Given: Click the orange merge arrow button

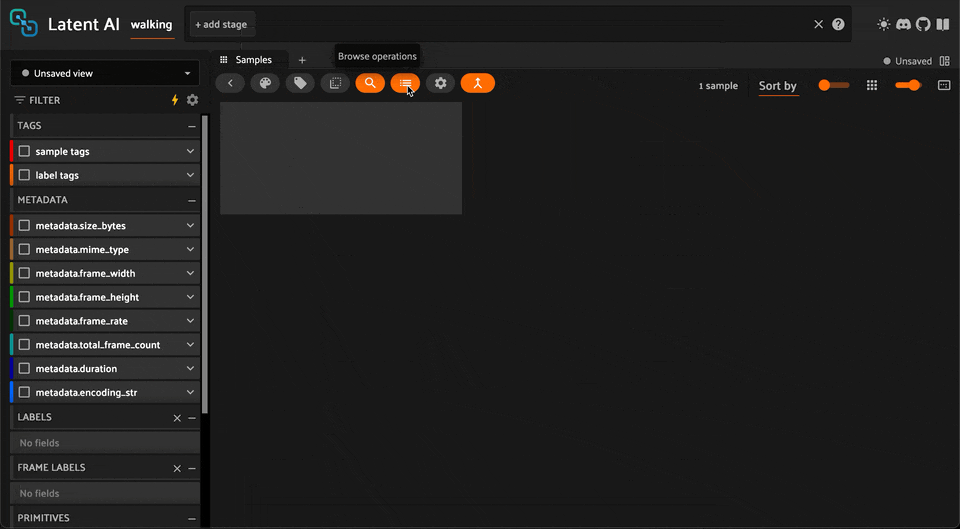Looking at the screenshot, I should tap(478, 83).
